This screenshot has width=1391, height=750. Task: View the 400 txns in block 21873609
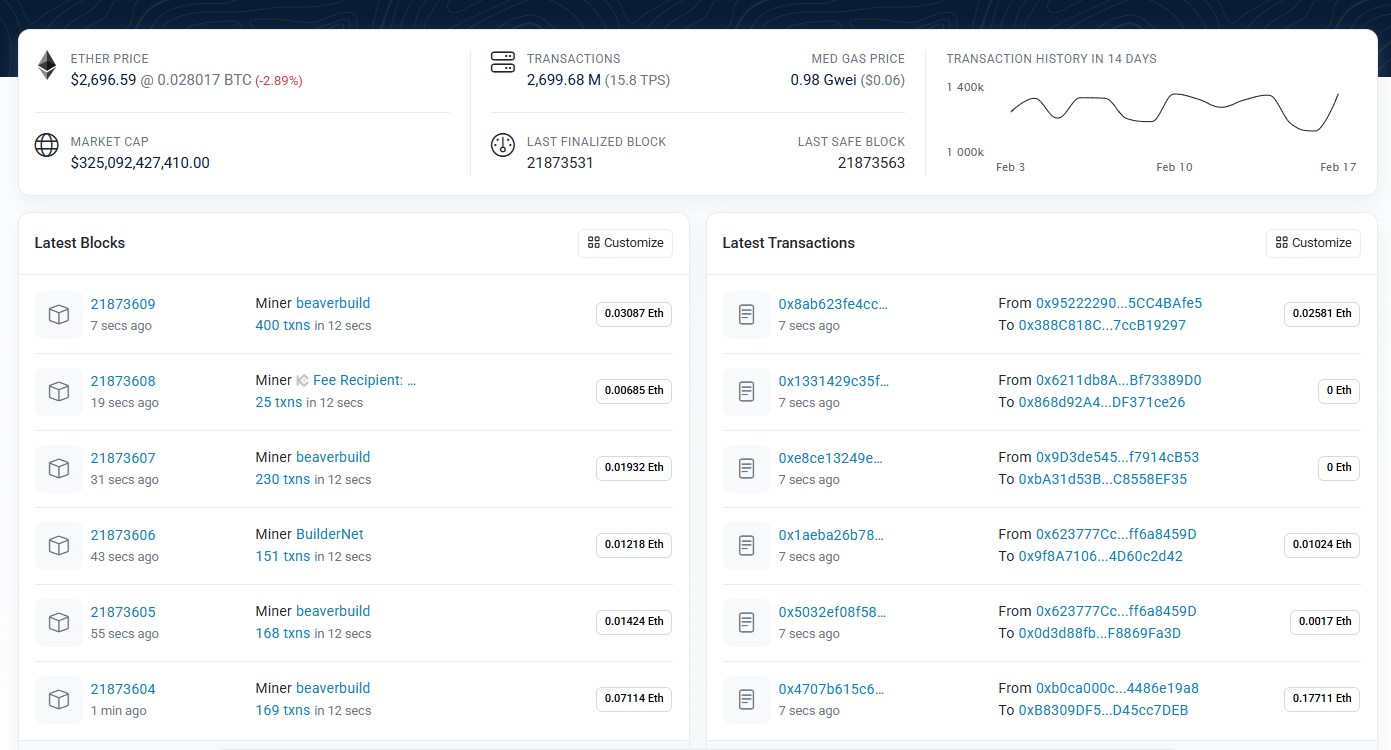tap(283, 325)
